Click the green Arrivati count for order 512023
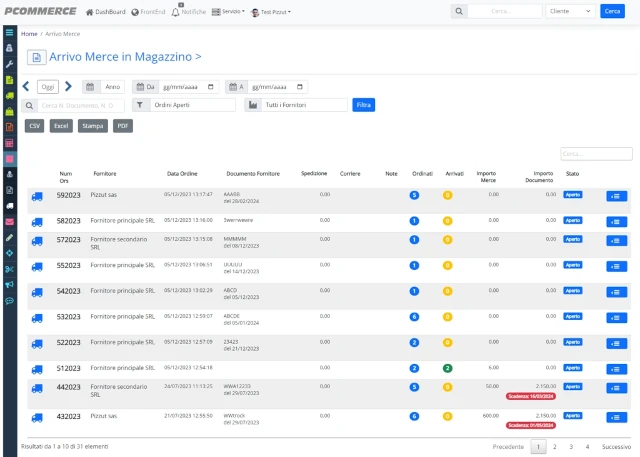 447,368
